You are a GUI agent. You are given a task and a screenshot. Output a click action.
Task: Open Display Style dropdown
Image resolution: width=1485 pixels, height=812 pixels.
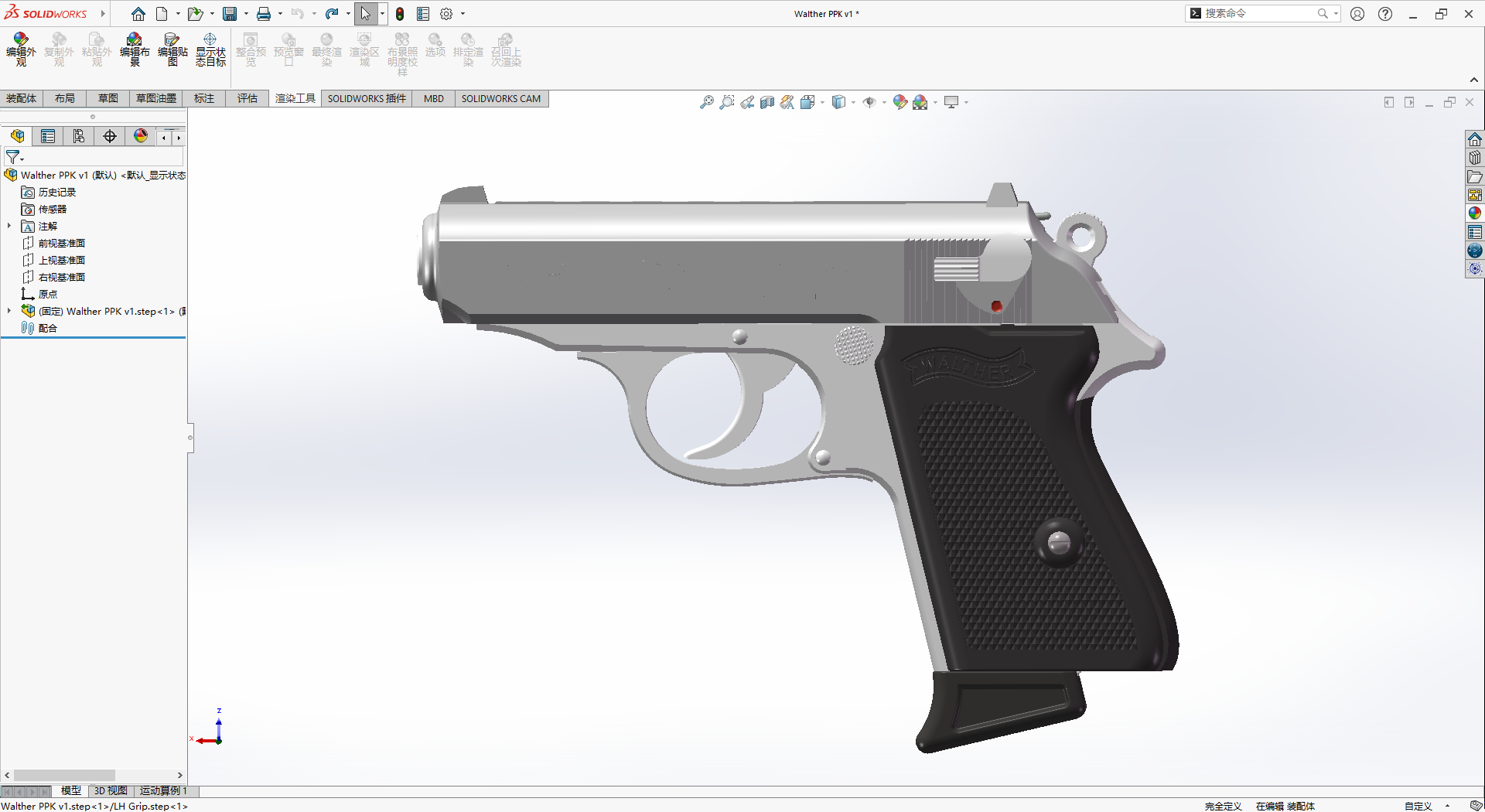[x=853, y=102]
